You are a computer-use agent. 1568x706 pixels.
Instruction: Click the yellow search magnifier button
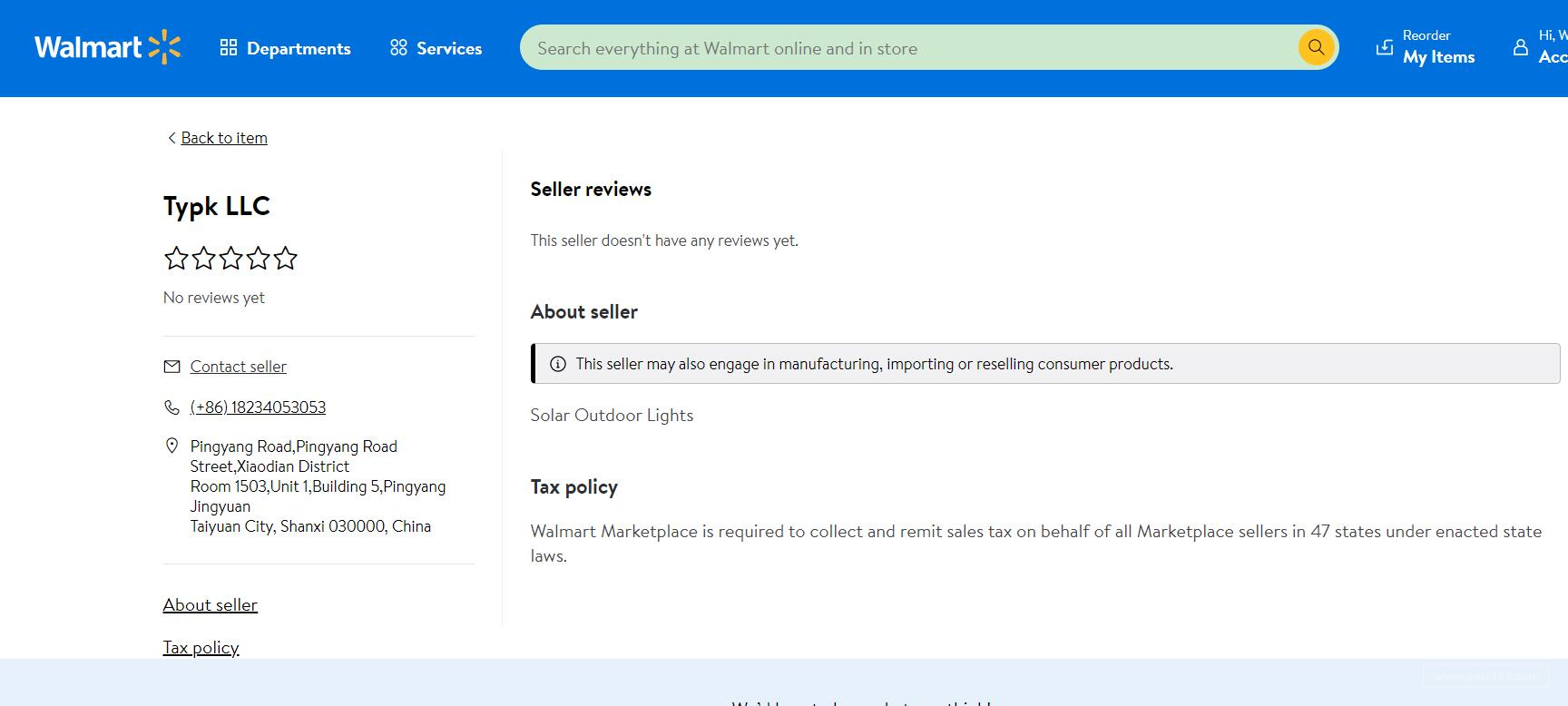pos(1316,47)
